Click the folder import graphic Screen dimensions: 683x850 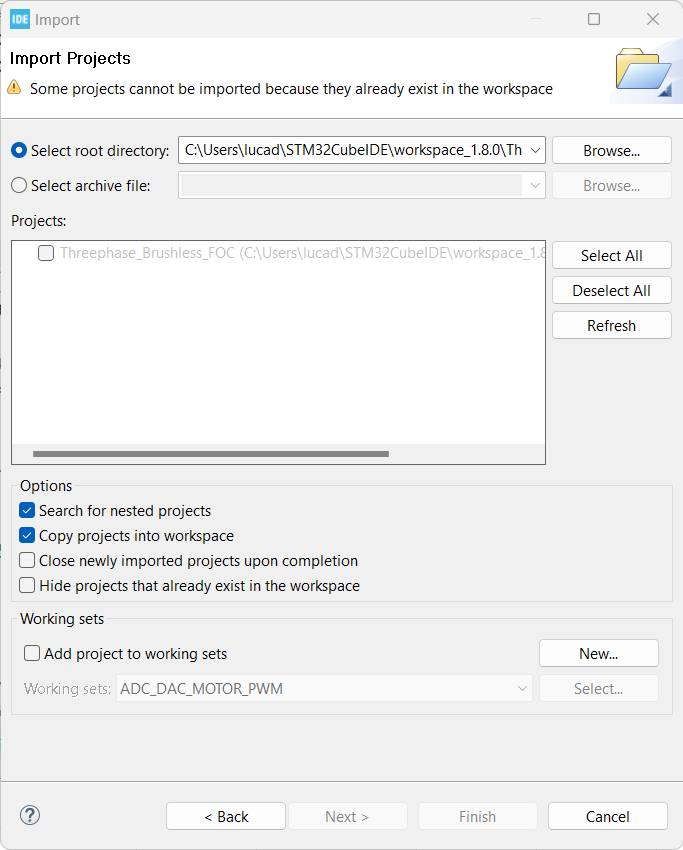[646, 70]
